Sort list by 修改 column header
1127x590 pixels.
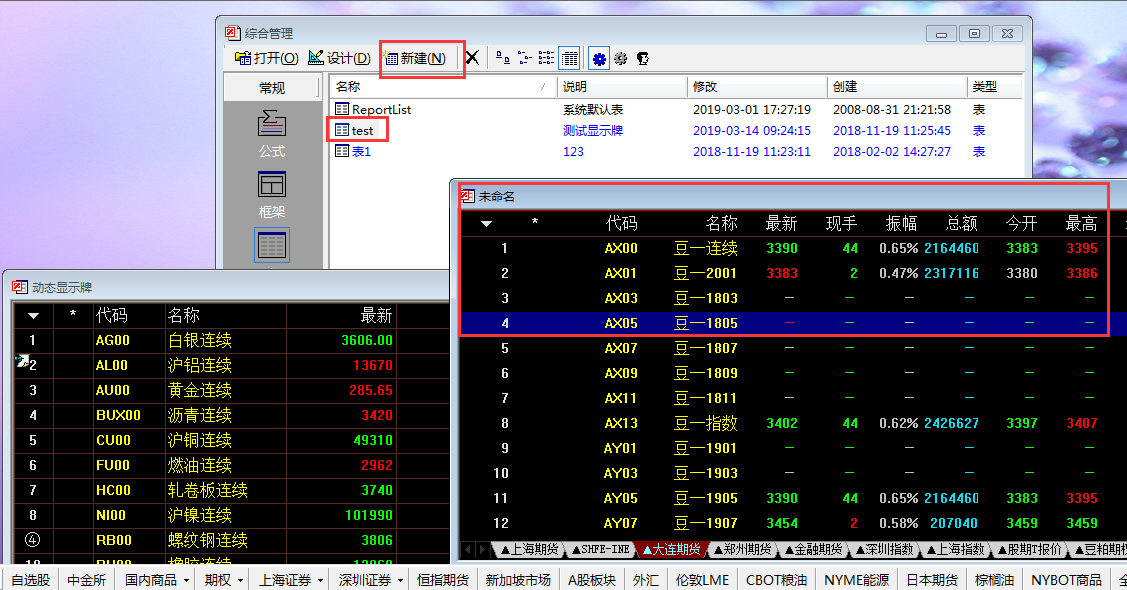coord(756,87)
